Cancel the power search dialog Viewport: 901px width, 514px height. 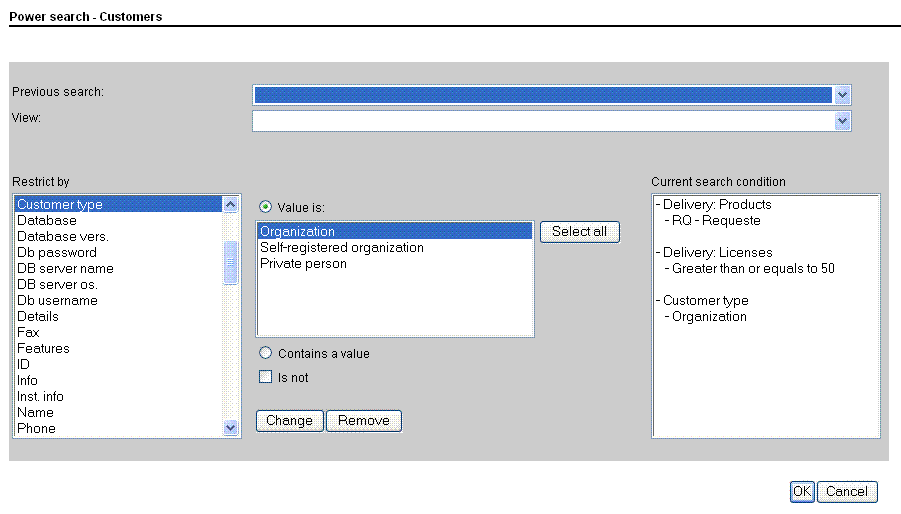click(847, 491)
